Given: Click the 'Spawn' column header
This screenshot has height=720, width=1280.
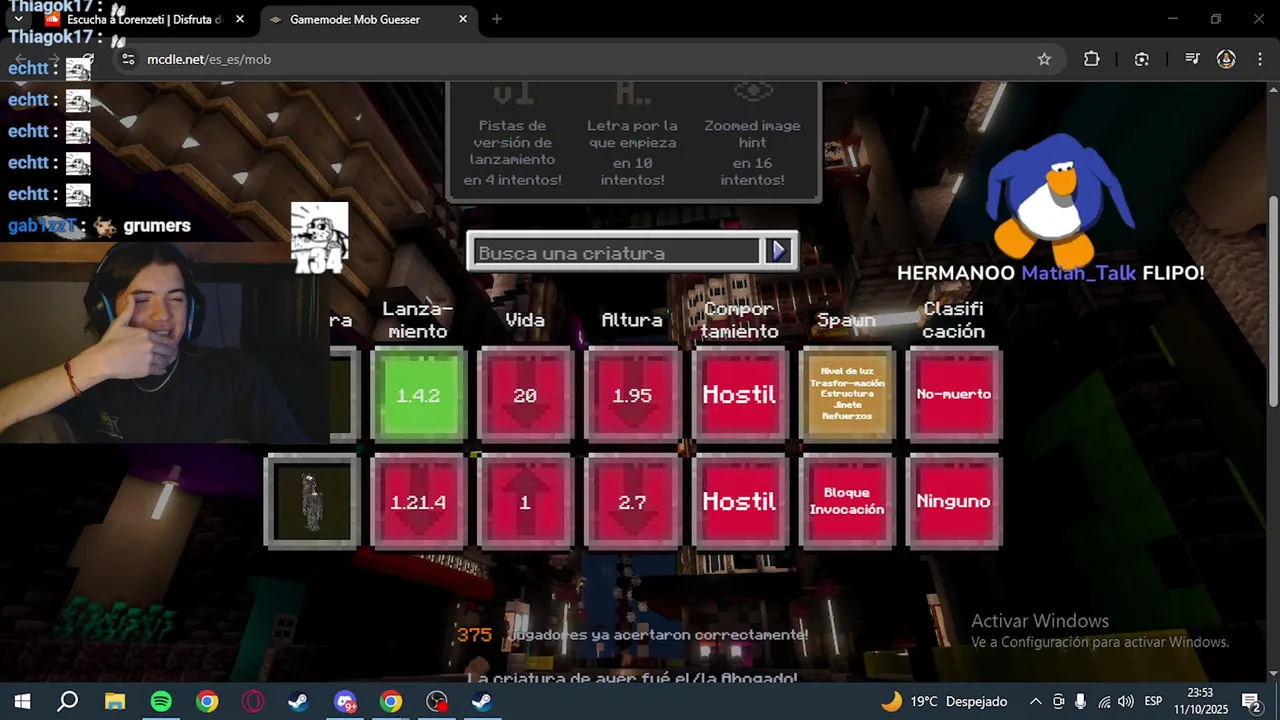Looking at the screenshot, I should [846, 320].
